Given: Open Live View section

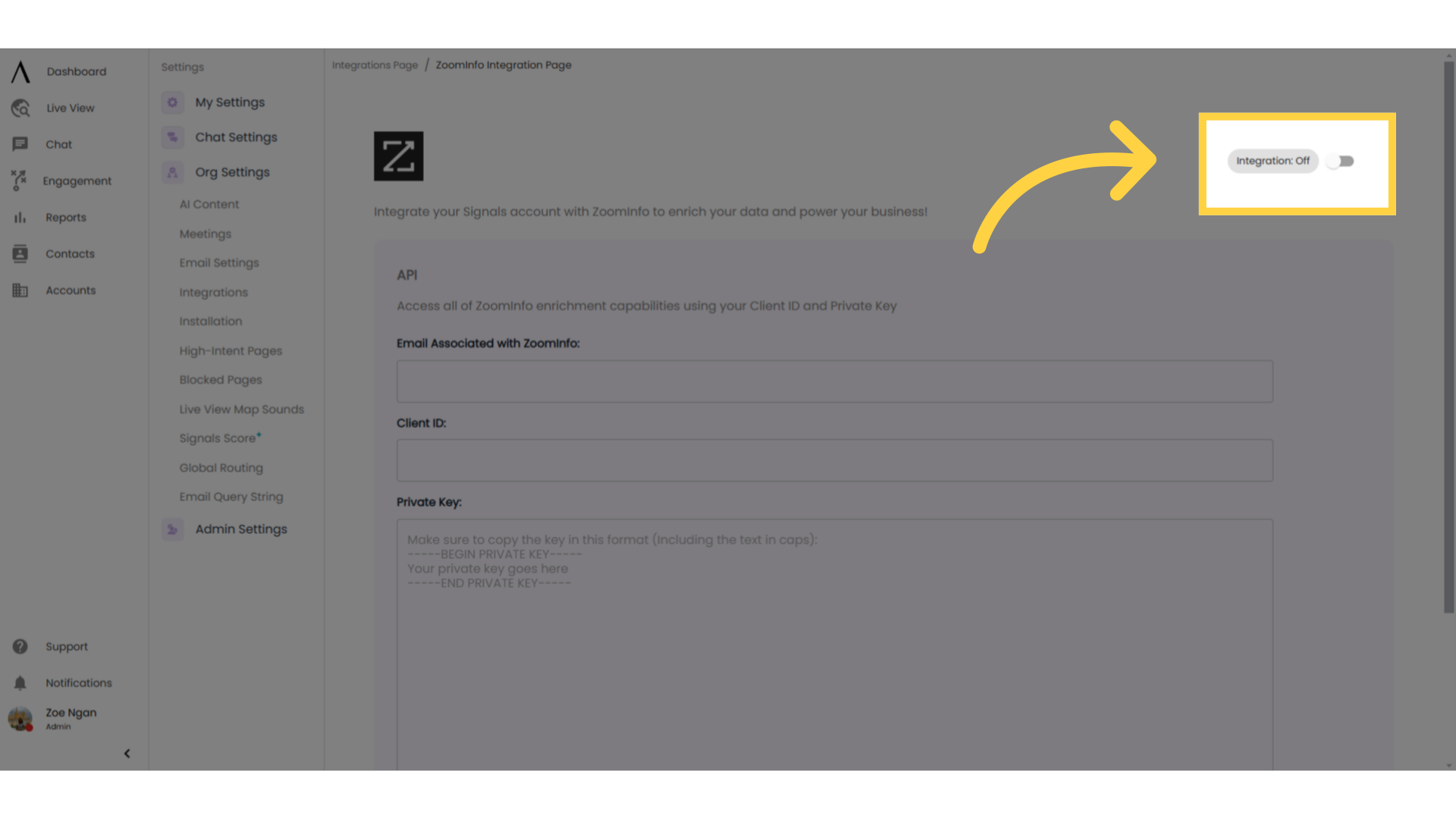Looking at the screenshot, I should (x=68, y=108).
